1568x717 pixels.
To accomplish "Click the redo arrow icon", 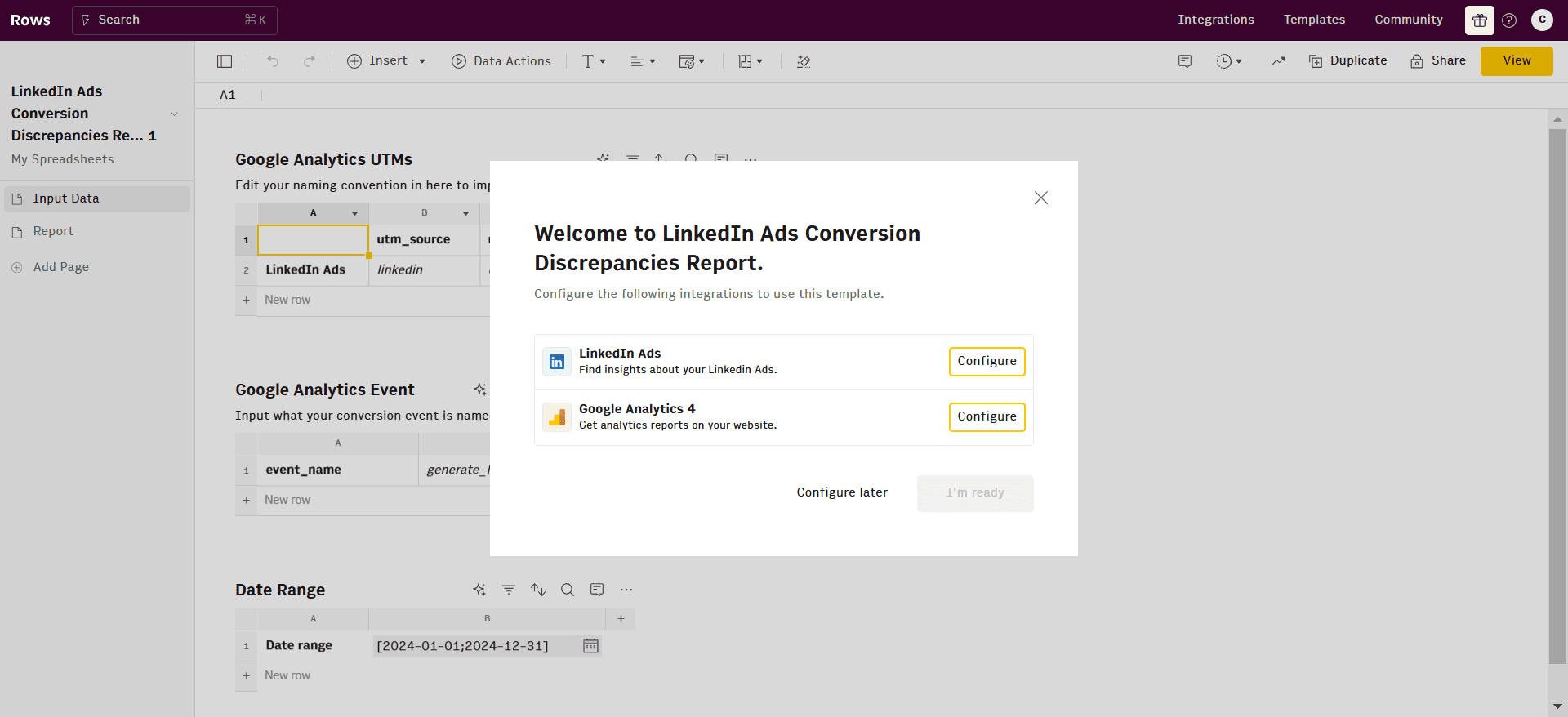I will point(310,61).
